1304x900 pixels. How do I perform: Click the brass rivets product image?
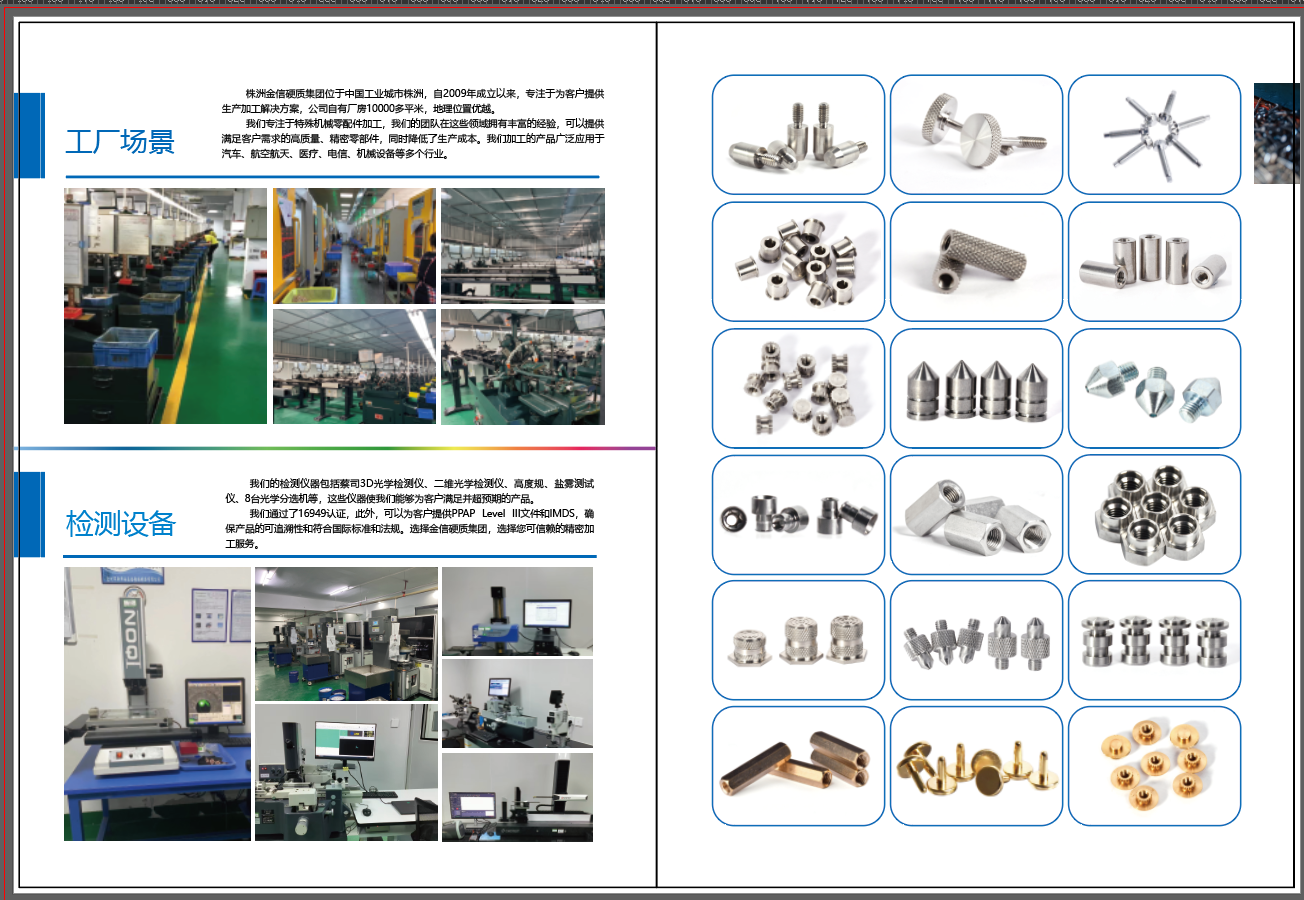(x=976, y=766)
